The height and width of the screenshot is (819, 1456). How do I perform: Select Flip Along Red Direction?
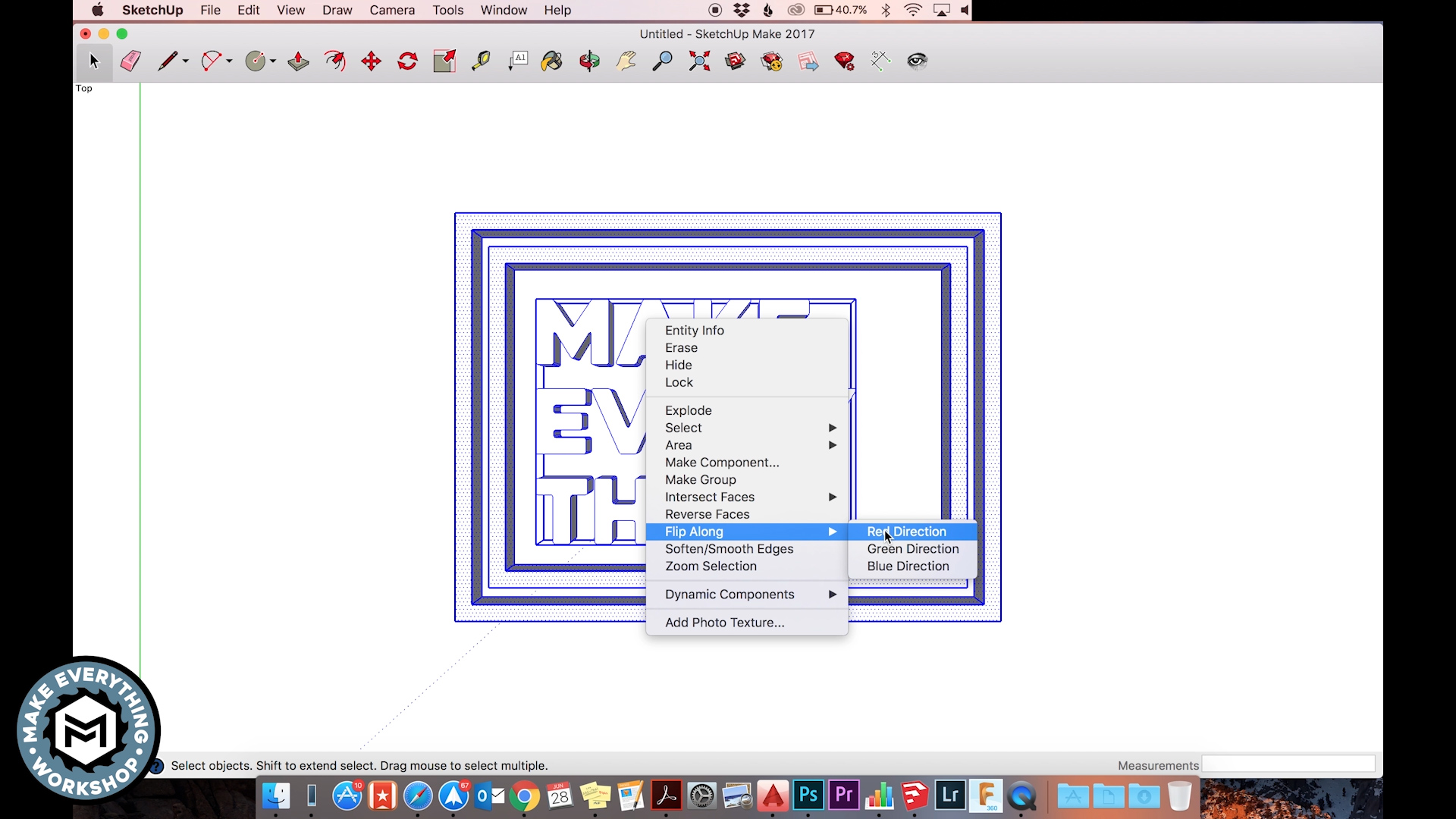pos(905,531)
